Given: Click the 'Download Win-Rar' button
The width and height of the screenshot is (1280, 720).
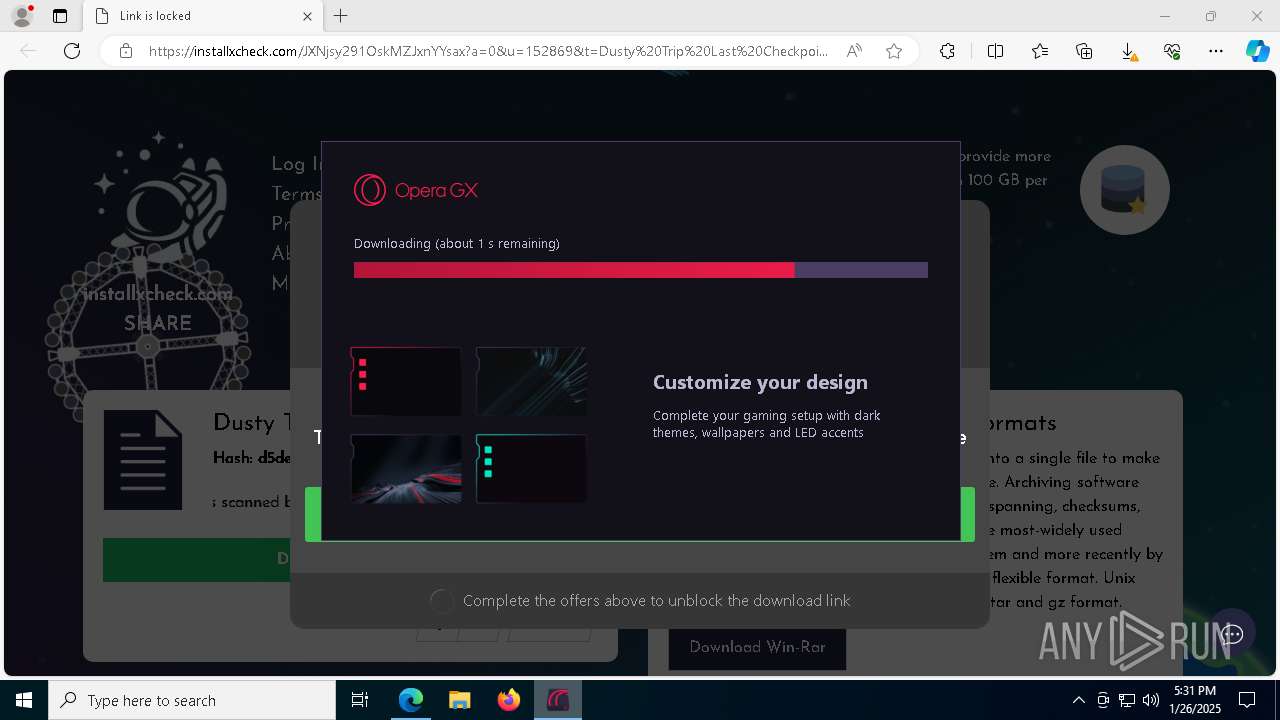Looking at the screenshot, I should (x=757, y=647).
